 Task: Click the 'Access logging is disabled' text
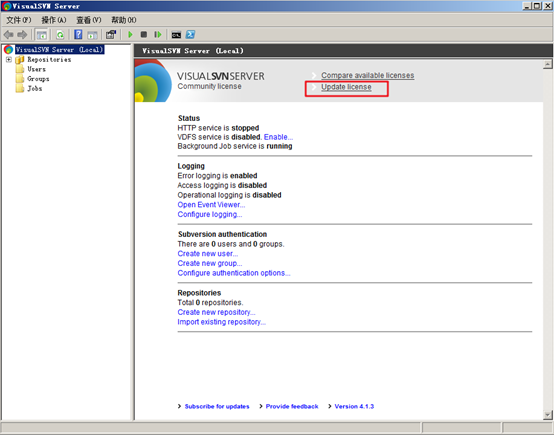pos(222,185)
